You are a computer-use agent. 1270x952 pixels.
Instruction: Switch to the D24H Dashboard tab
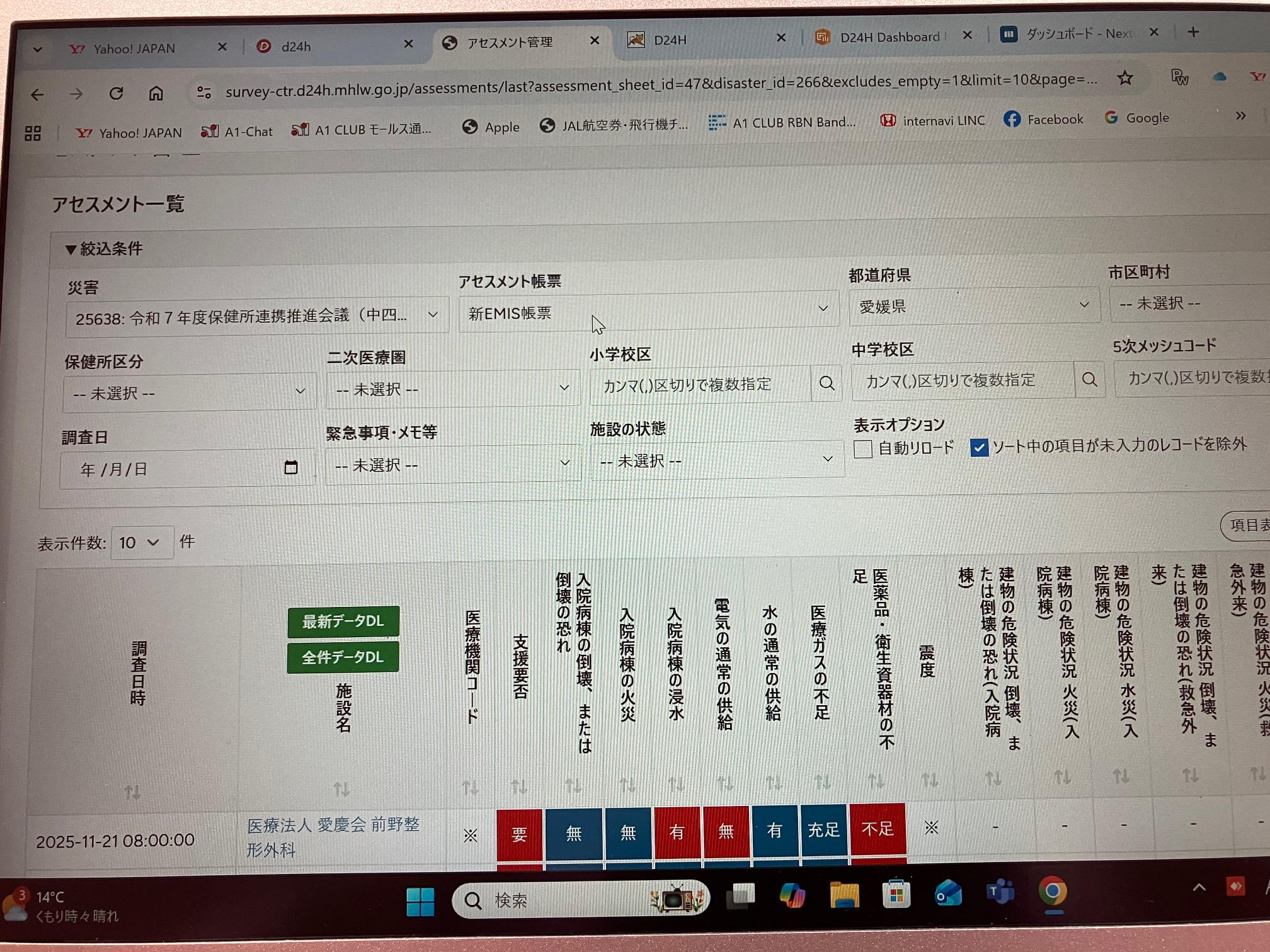pos(889,37)
